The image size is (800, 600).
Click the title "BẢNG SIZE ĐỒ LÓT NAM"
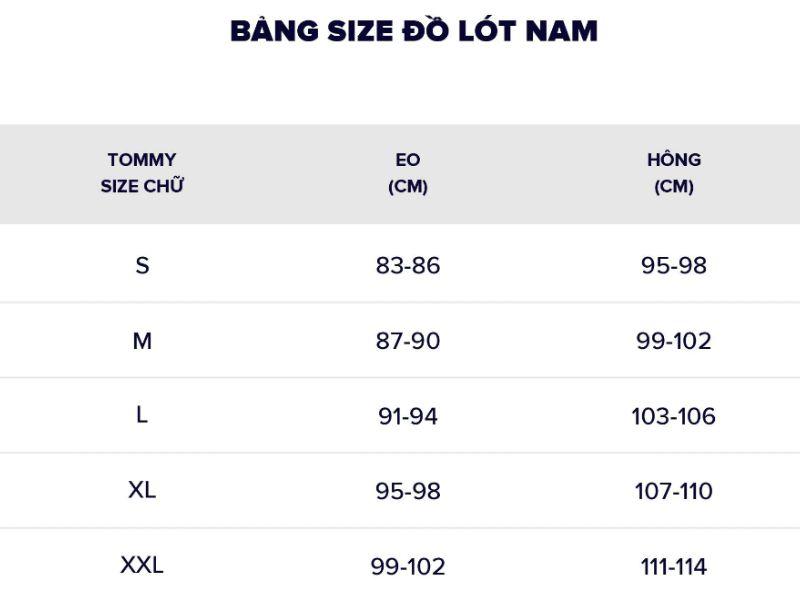click(x=413, y=32)
